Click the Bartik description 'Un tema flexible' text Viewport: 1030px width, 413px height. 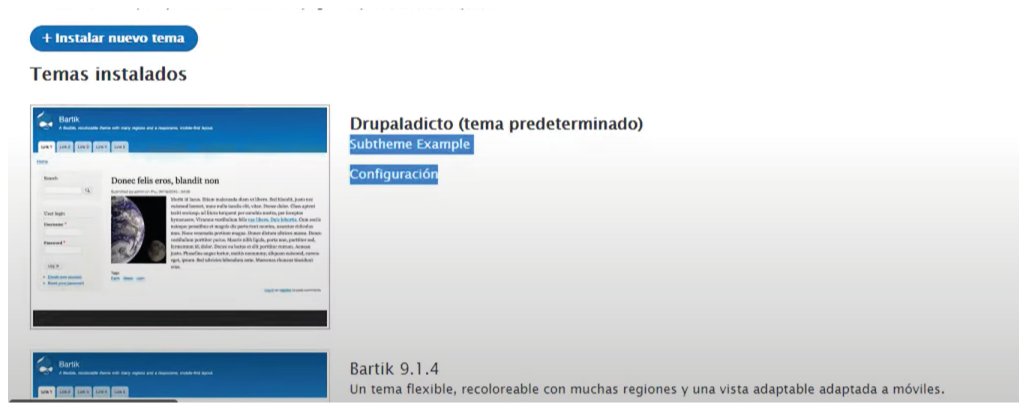point(646,389)
